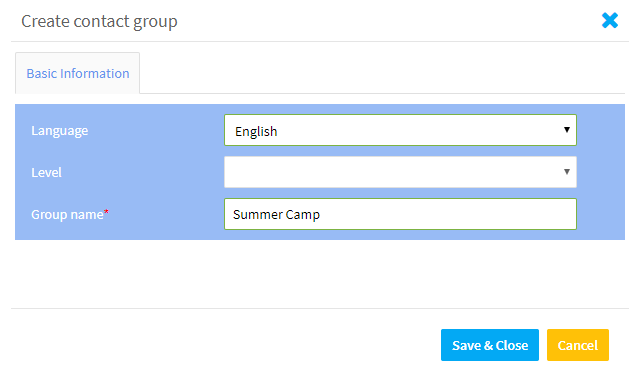640x370 pixels.
Task: Click the Level dropdown arrow icon
Action: (x=567, y=172)
